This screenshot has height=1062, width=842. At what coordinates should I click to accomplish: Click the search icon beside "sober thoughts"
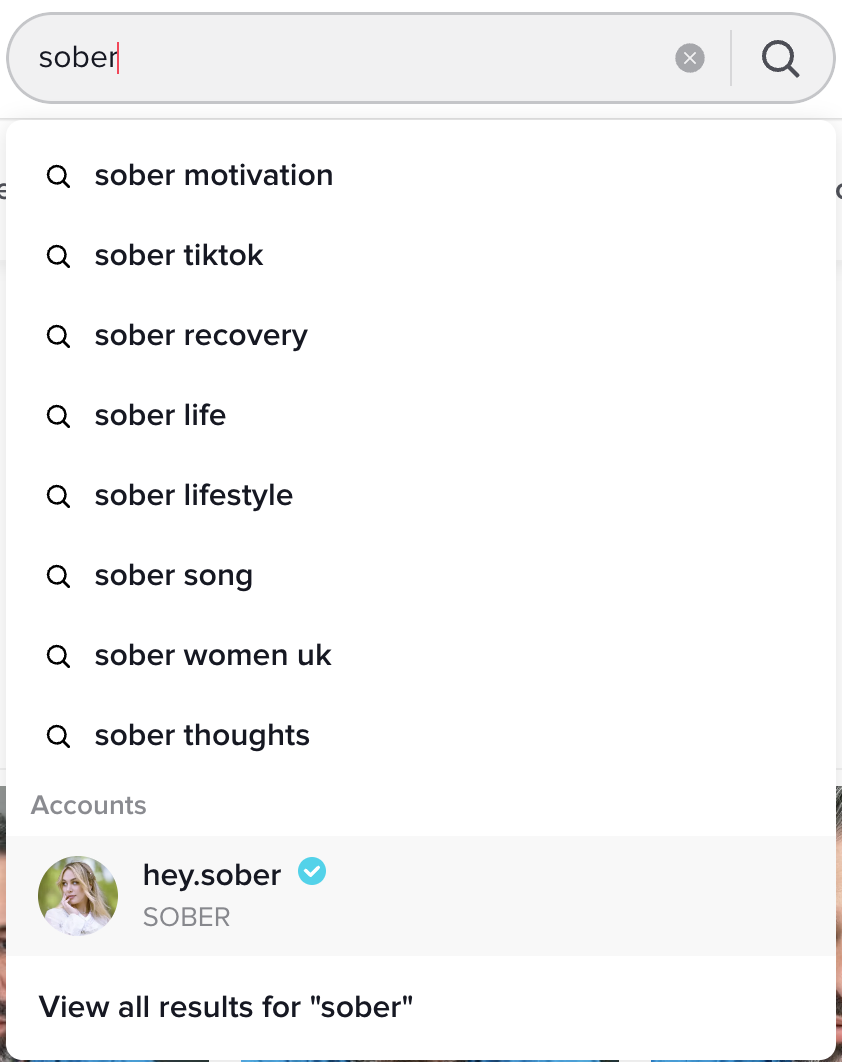coord(59,736)
